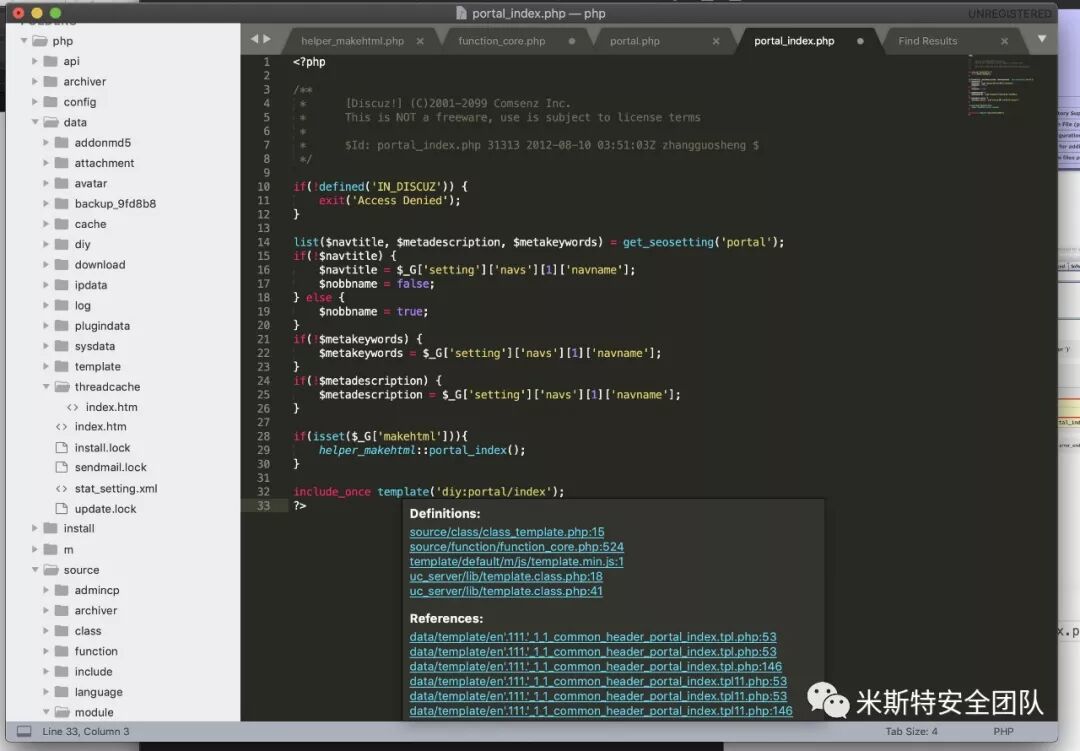The height and width of the screenshot is (751, 1080).
Task: Open the Find Results tab
Action: [x=927, y=41]
